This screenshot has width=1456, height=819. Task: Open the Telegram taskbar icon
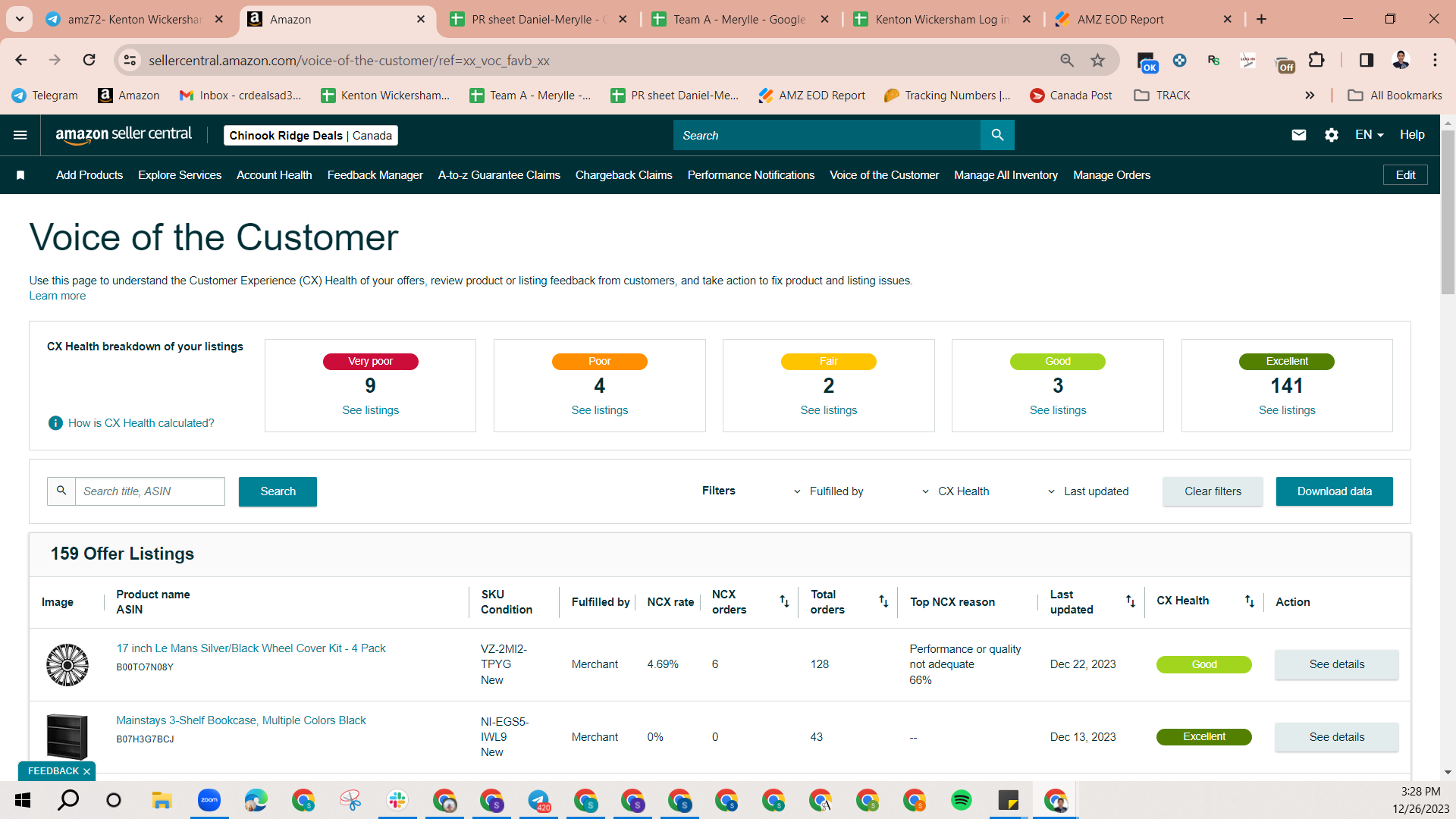(538, 800)
